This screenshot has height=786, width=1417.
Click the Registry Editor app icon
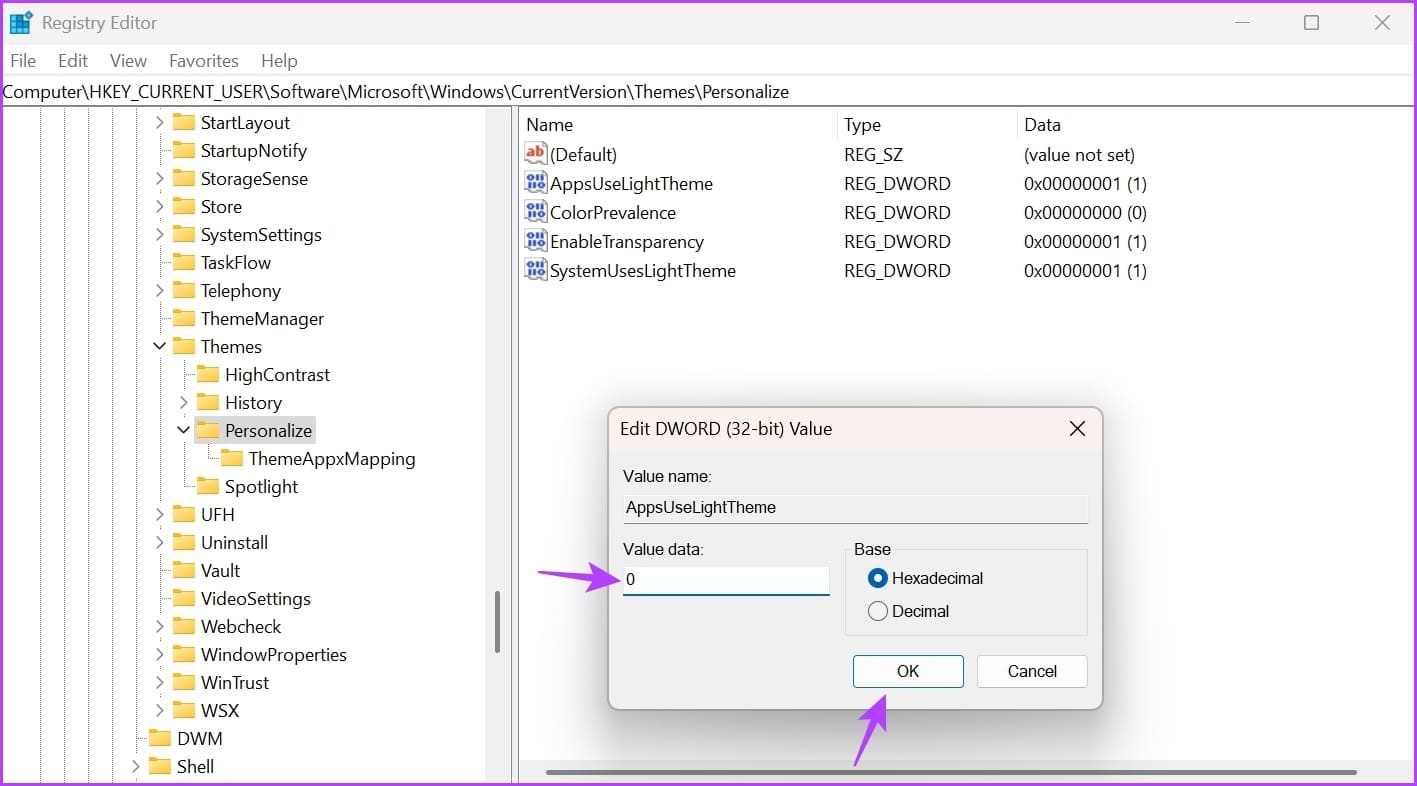point(21,23)
